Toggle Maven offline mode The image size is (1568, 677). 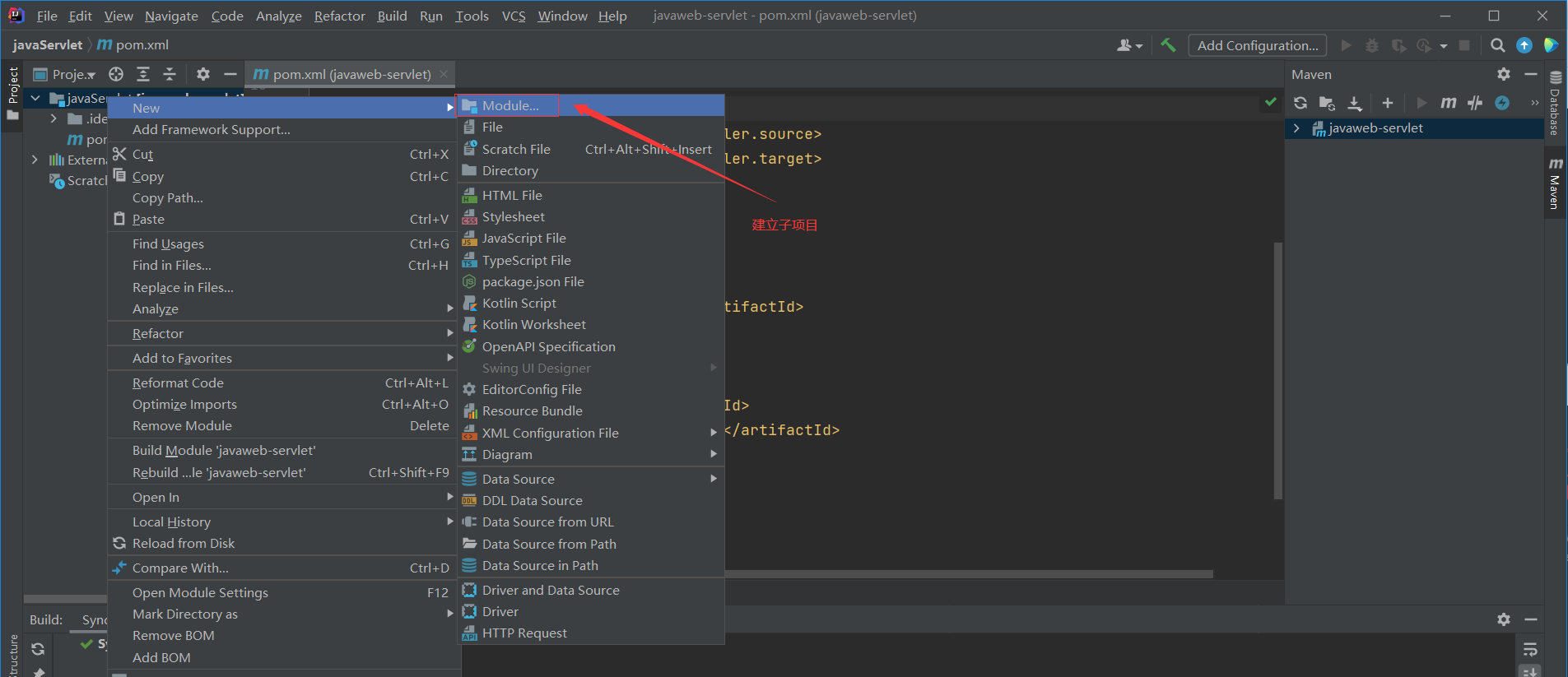tap(1475, 103)
